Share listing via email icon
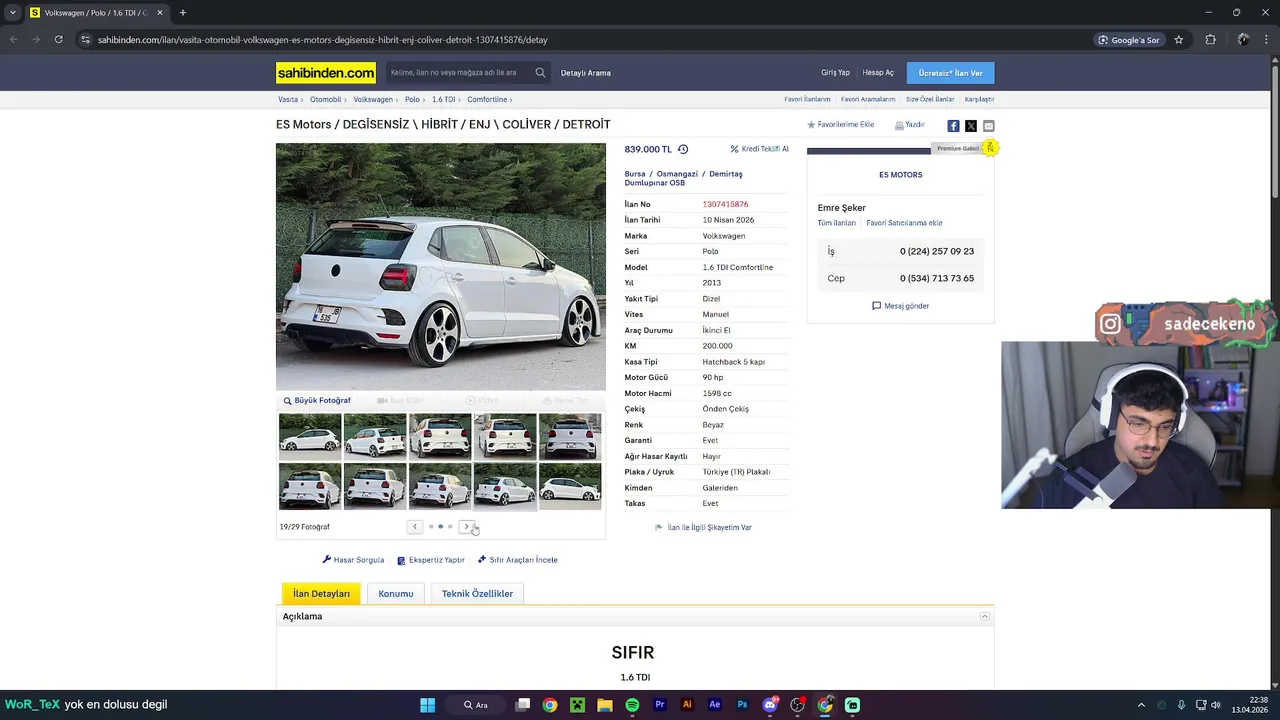This screenshot has width=1280, height=720. coord(989,126)
